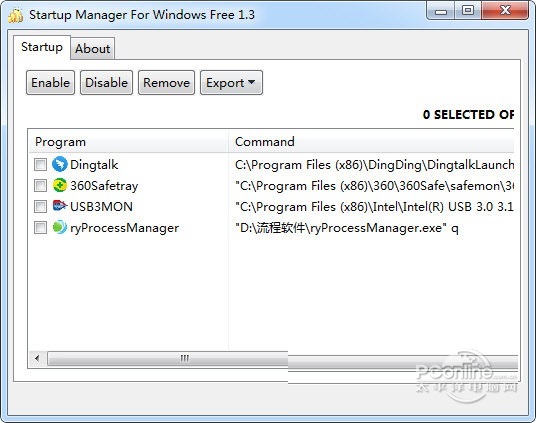Click the Startup Manager title bar icon
536x423 pixels.
pyautogui.click(x=16, y=15)
